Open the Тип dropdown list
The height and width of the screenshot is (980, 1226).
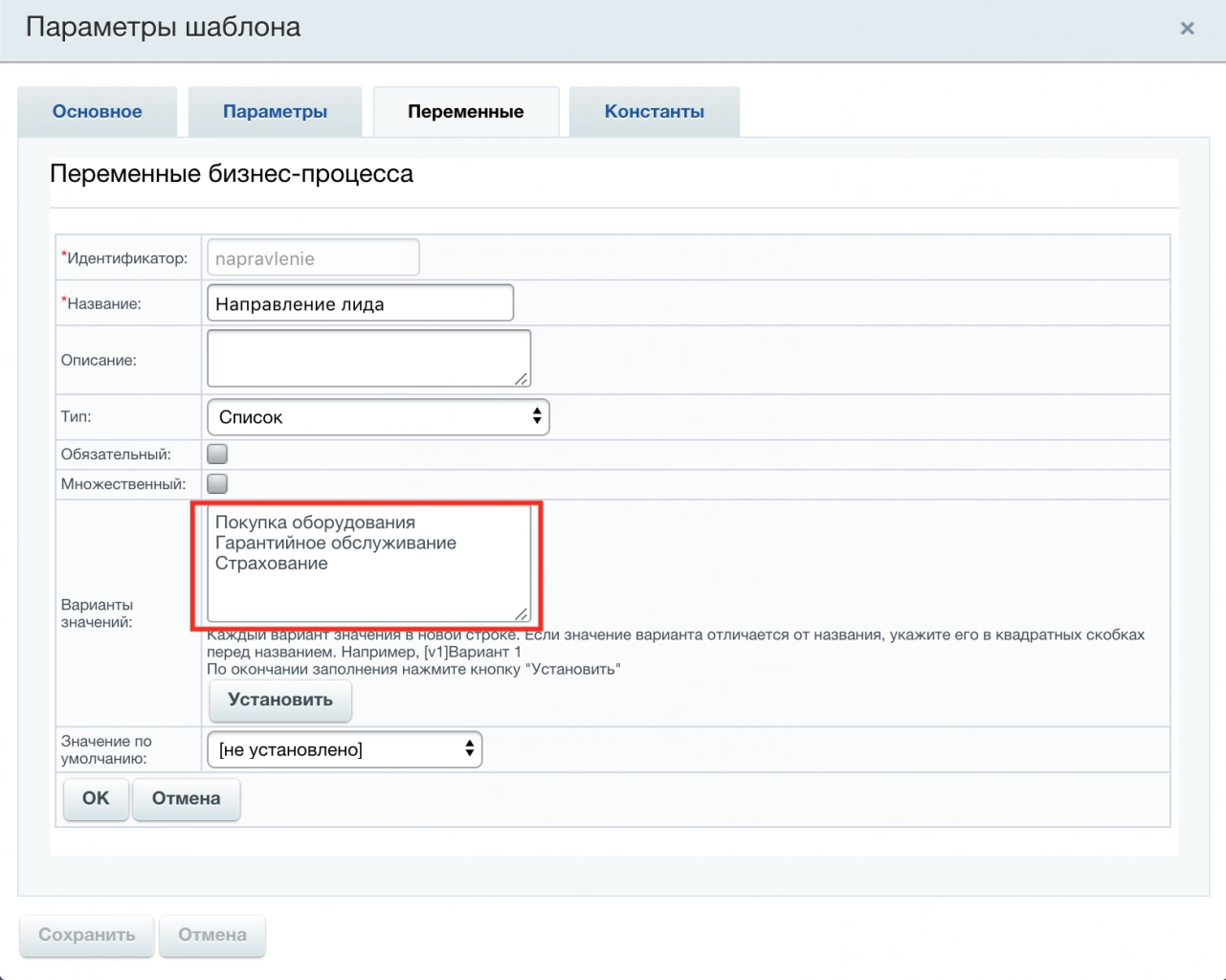pos(378,417)
